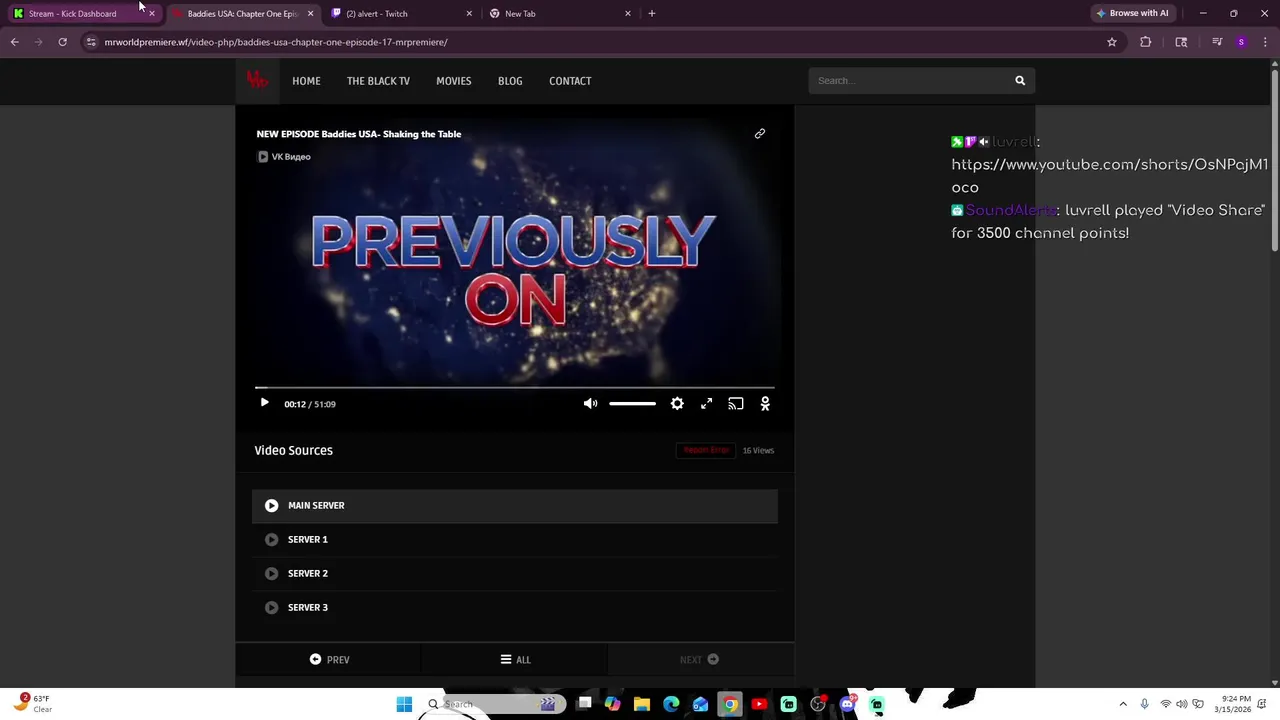Open the site logo home link

click(258, 80)
